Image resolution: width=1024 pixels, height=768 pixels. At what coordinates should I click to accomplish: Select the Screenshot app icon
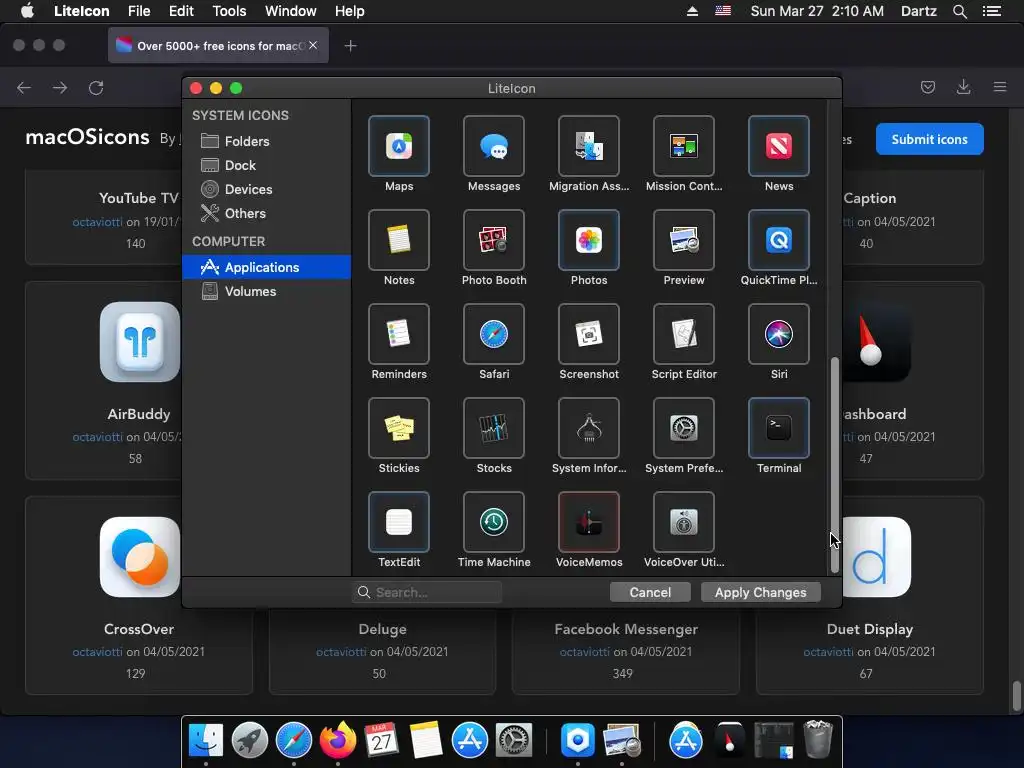coord(588,334)
